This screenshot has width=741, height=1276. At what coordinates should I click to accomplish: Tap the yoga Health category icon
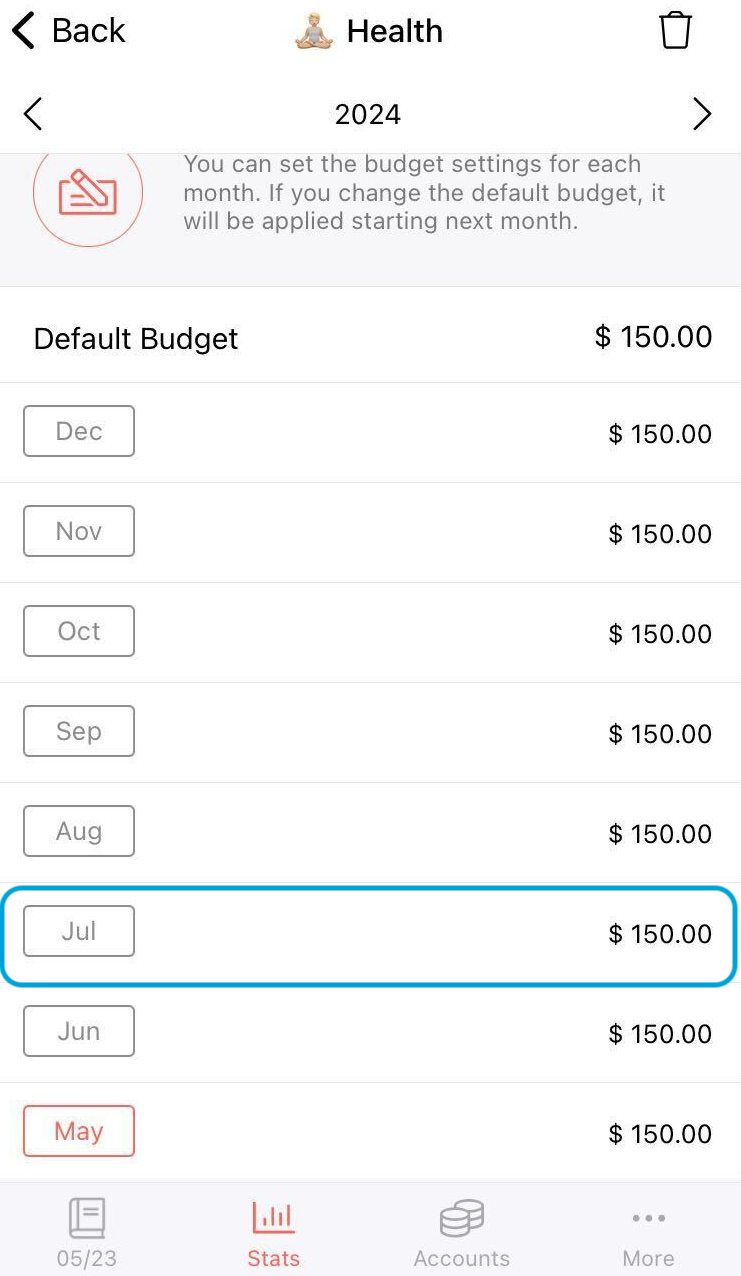[x=313, y=32]
